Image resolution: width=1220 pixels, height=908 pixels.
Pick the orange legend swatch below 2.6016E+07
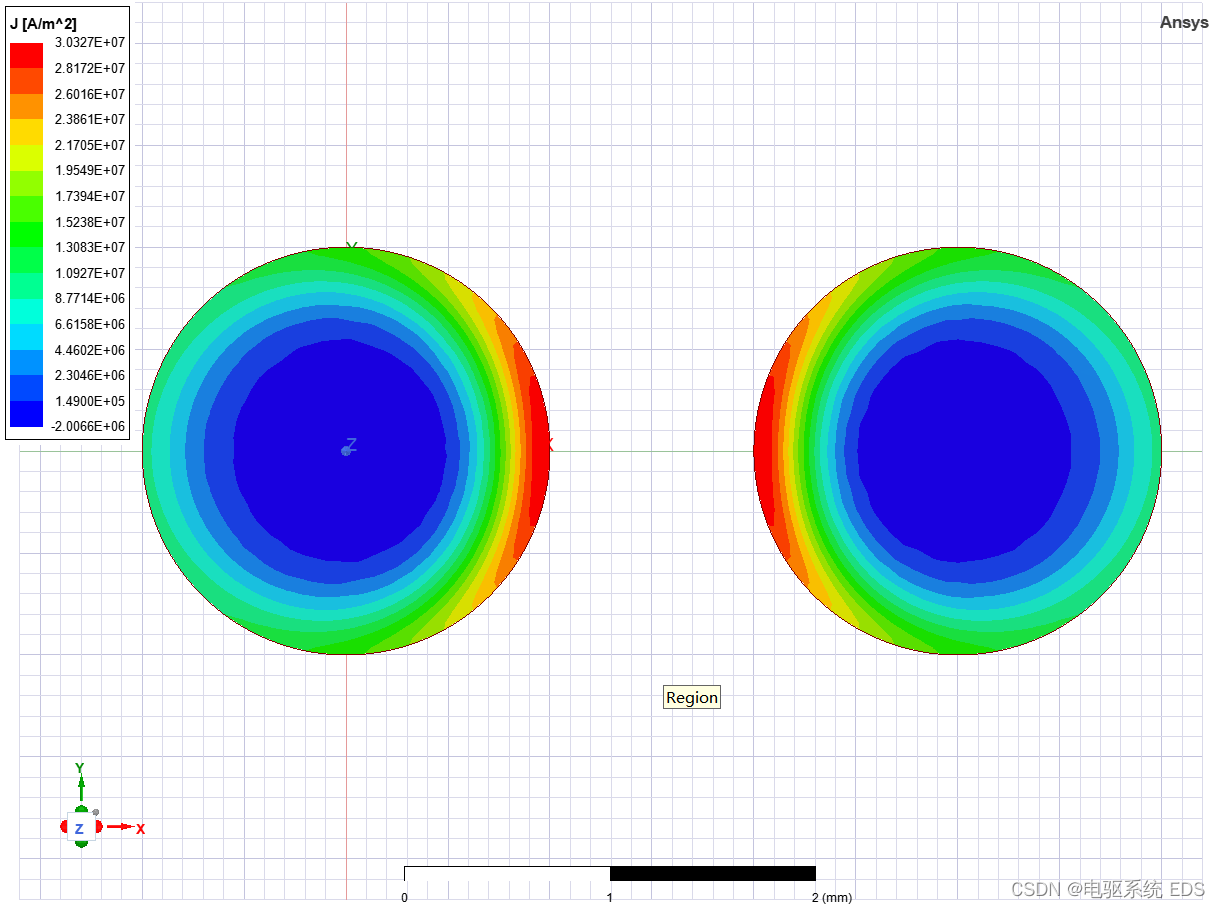[x=27, y=107]
